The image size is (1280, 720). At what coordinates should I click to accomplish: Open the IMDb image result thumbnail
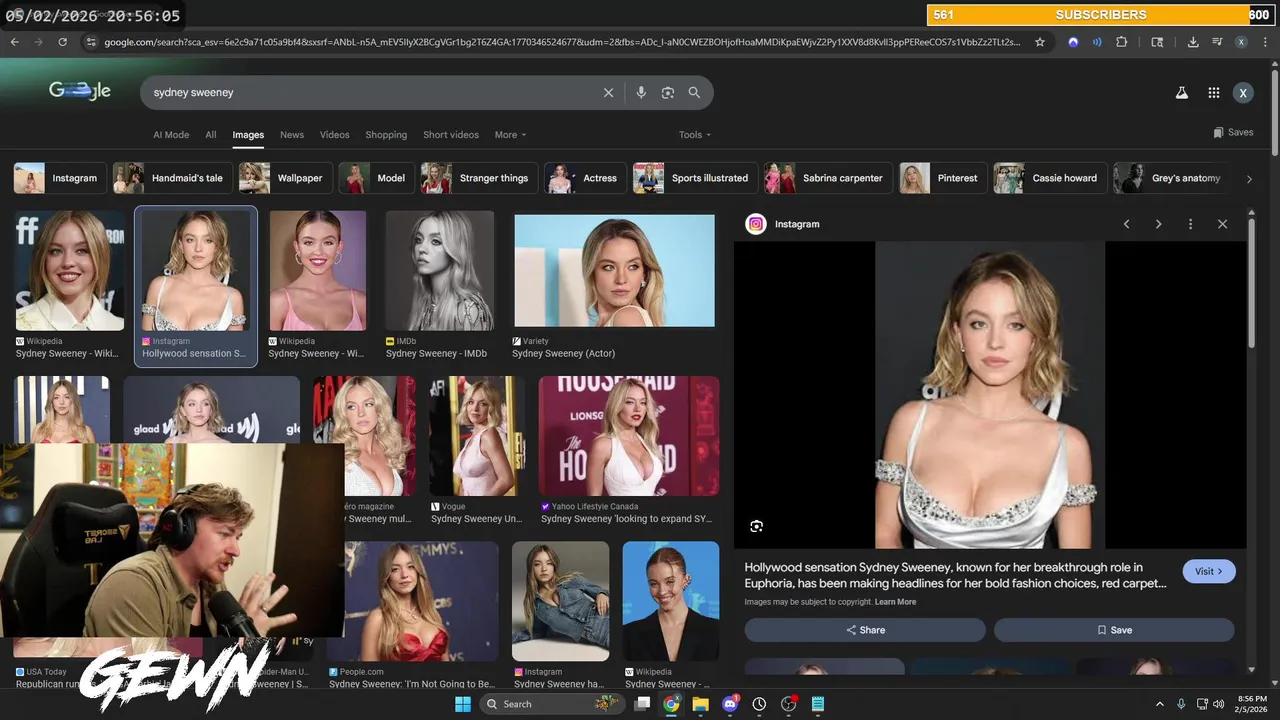tap(440, 270)
